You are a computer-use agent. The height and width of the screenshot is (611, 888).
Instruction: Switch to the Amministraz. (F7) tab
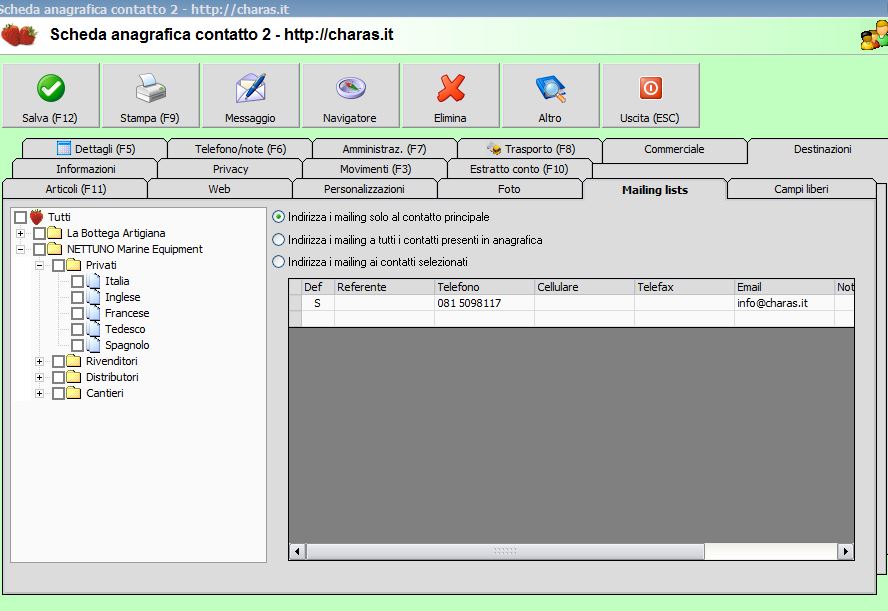[385, 149]
